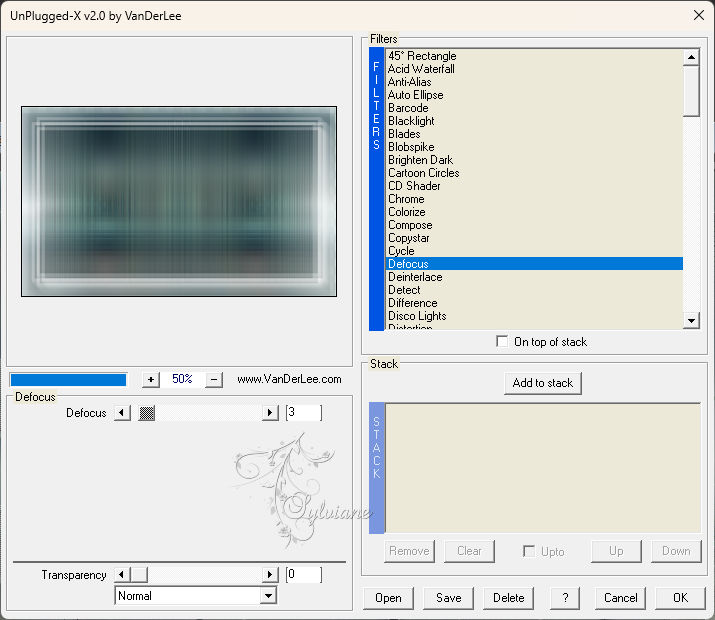The height and width of the screenshot is (620, 715).
Task: Select Copystar filter
Action: point(534,238)
